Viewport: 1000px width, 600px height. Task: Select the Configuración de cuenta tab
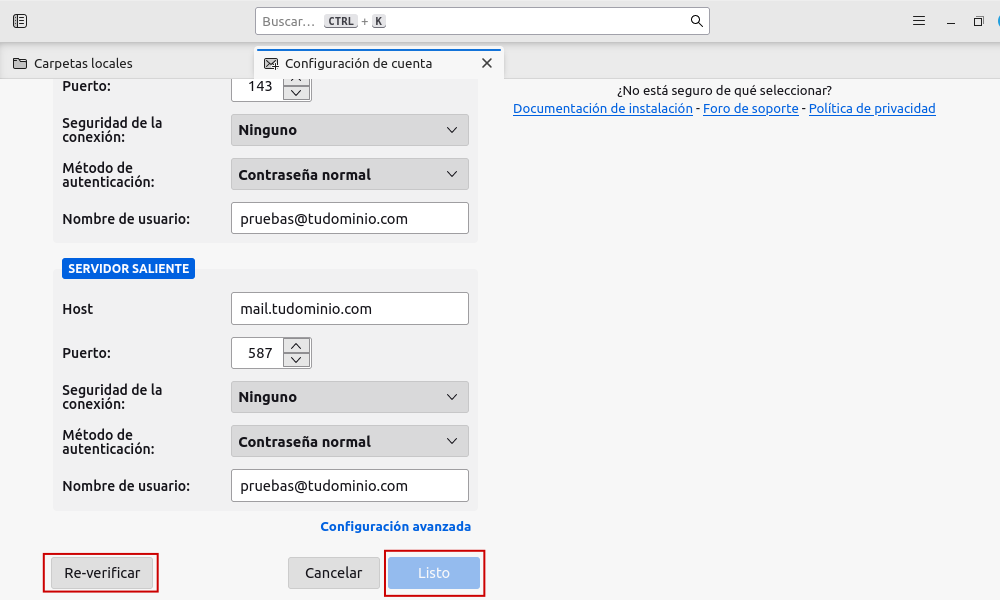click(358, 63)
